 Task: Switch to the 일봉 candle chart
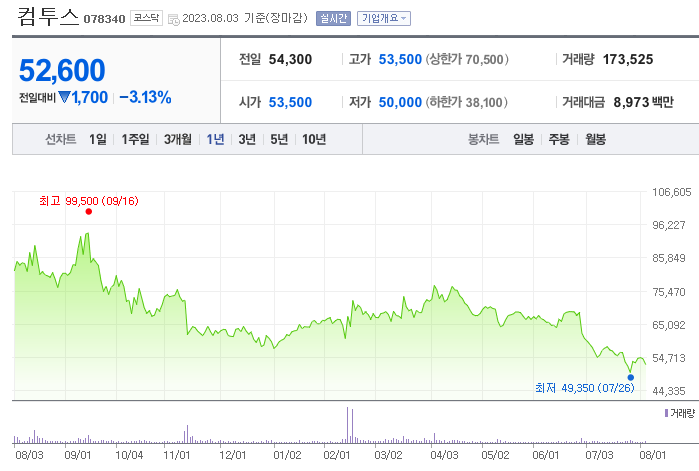(x=523, y=139)
